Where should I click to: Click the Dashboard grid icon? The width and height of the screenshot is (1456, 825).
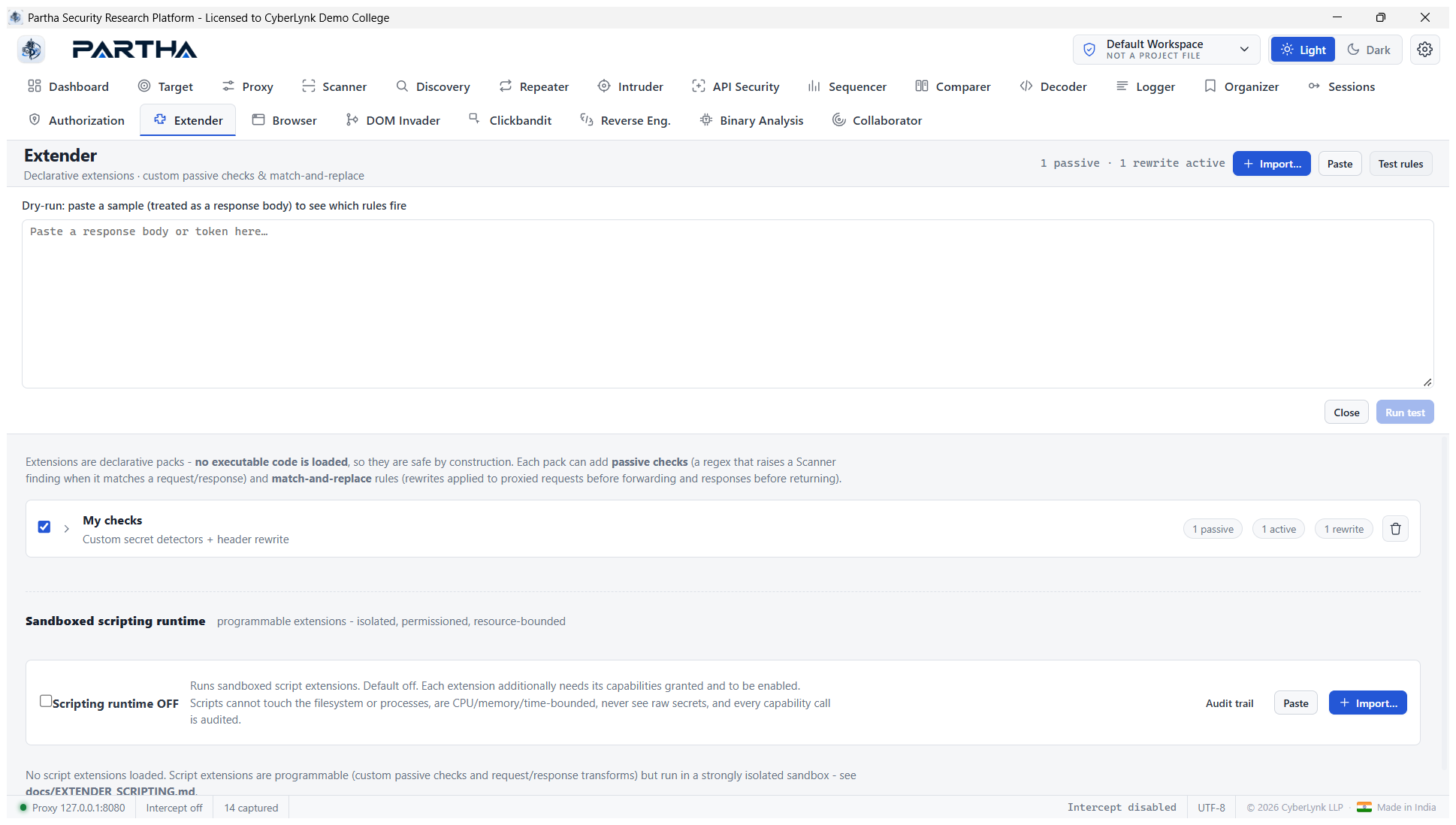click(x=35, y=86)
